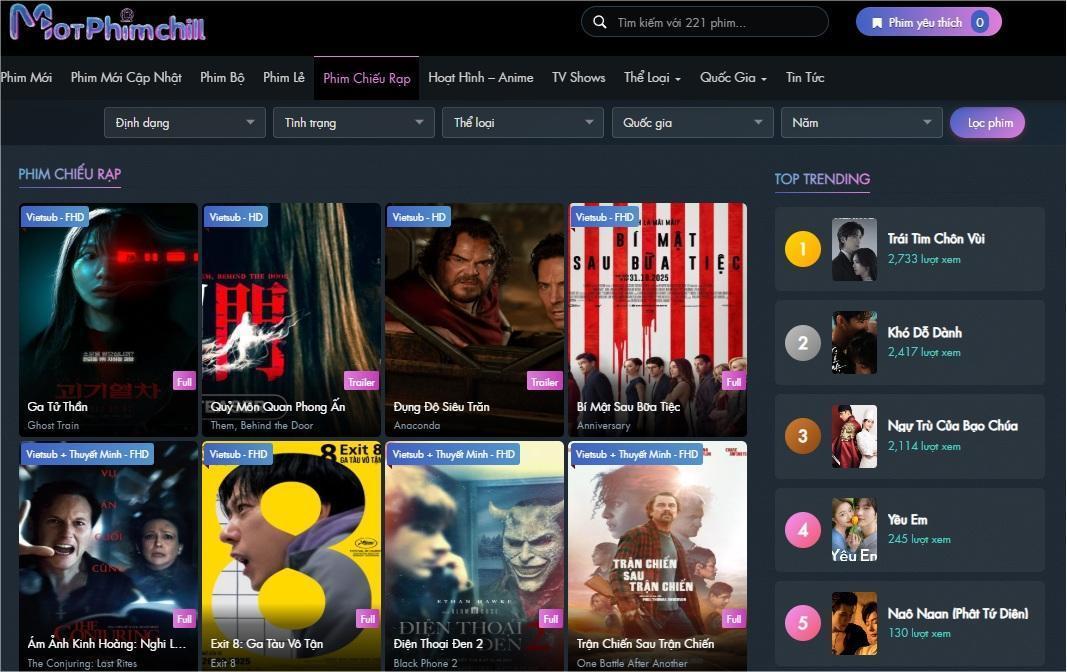
Task: Click the number 3 trending rank badge
Action: tap(802, 436)
